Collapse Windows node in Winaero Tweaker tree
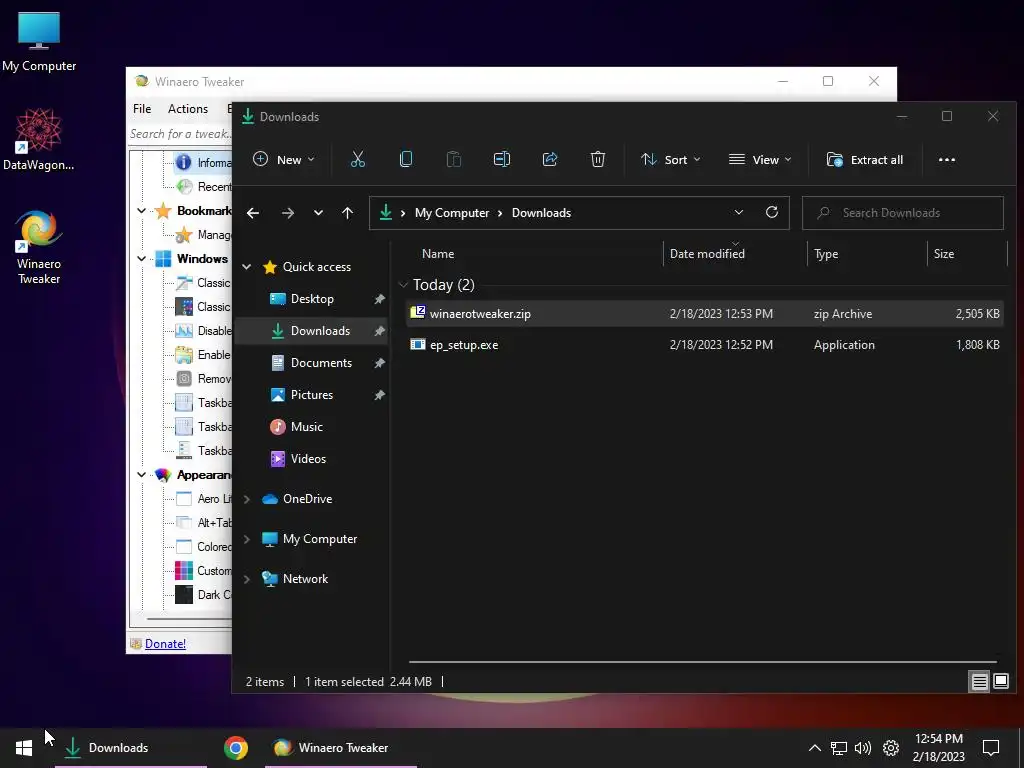The image size is (1024, 768). pyautogui.click(x=141, y=259)
